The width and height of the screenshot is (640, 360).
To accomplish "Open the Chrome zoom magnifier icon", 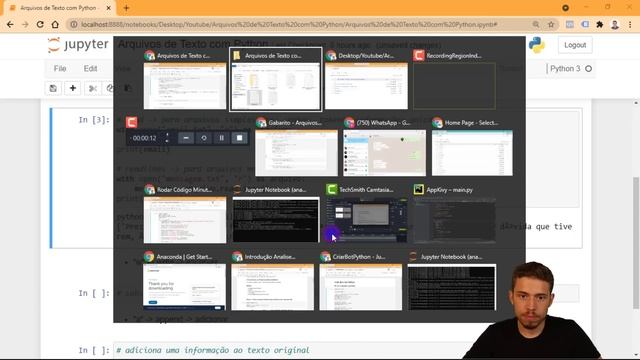I will coord(536,24).
